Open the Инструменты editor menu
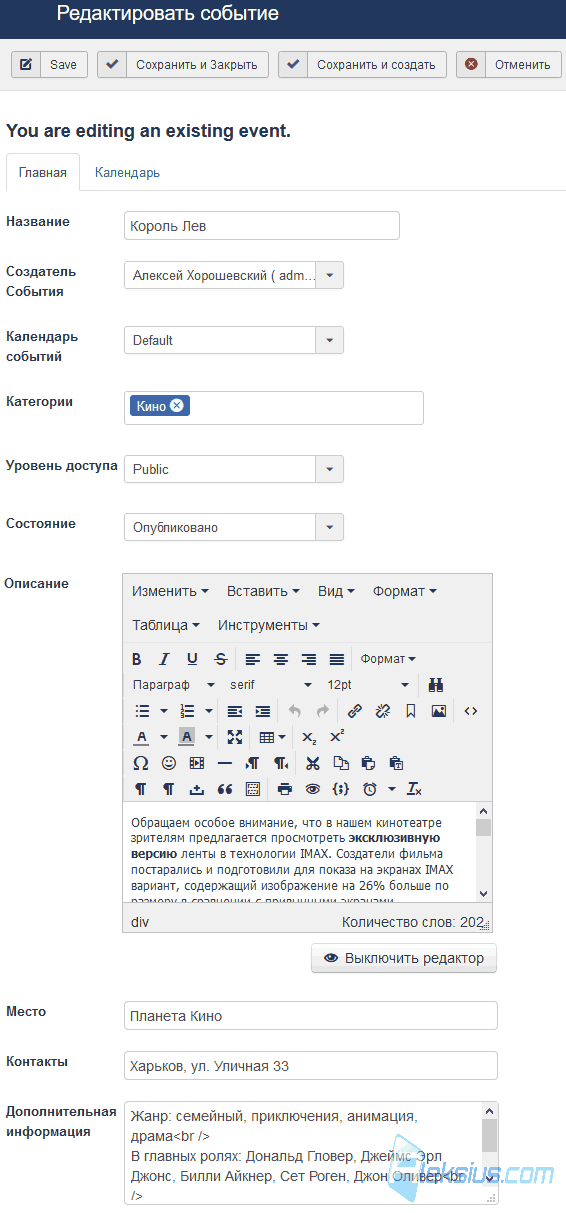Screen dimensions: 566x1213 (268, 625)
